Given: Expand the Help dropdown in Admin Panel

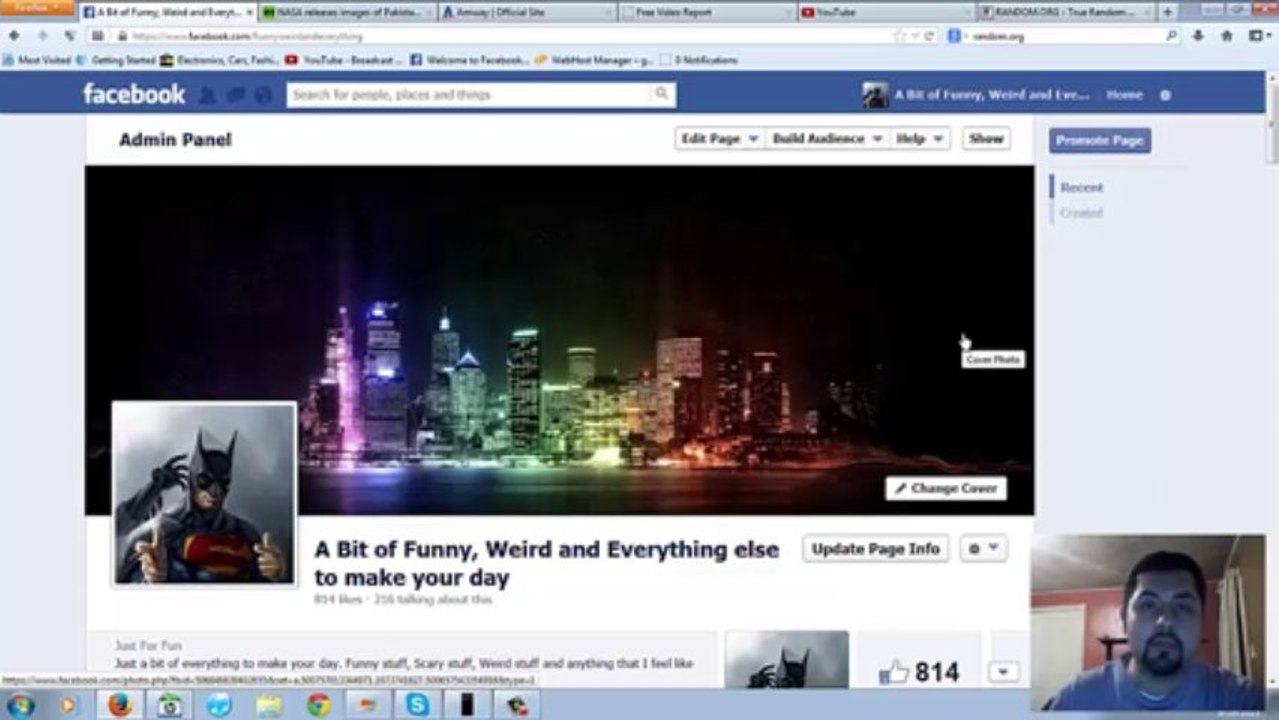Looking at the screenshot, I should pyautogui.click(x=920, y=138).
